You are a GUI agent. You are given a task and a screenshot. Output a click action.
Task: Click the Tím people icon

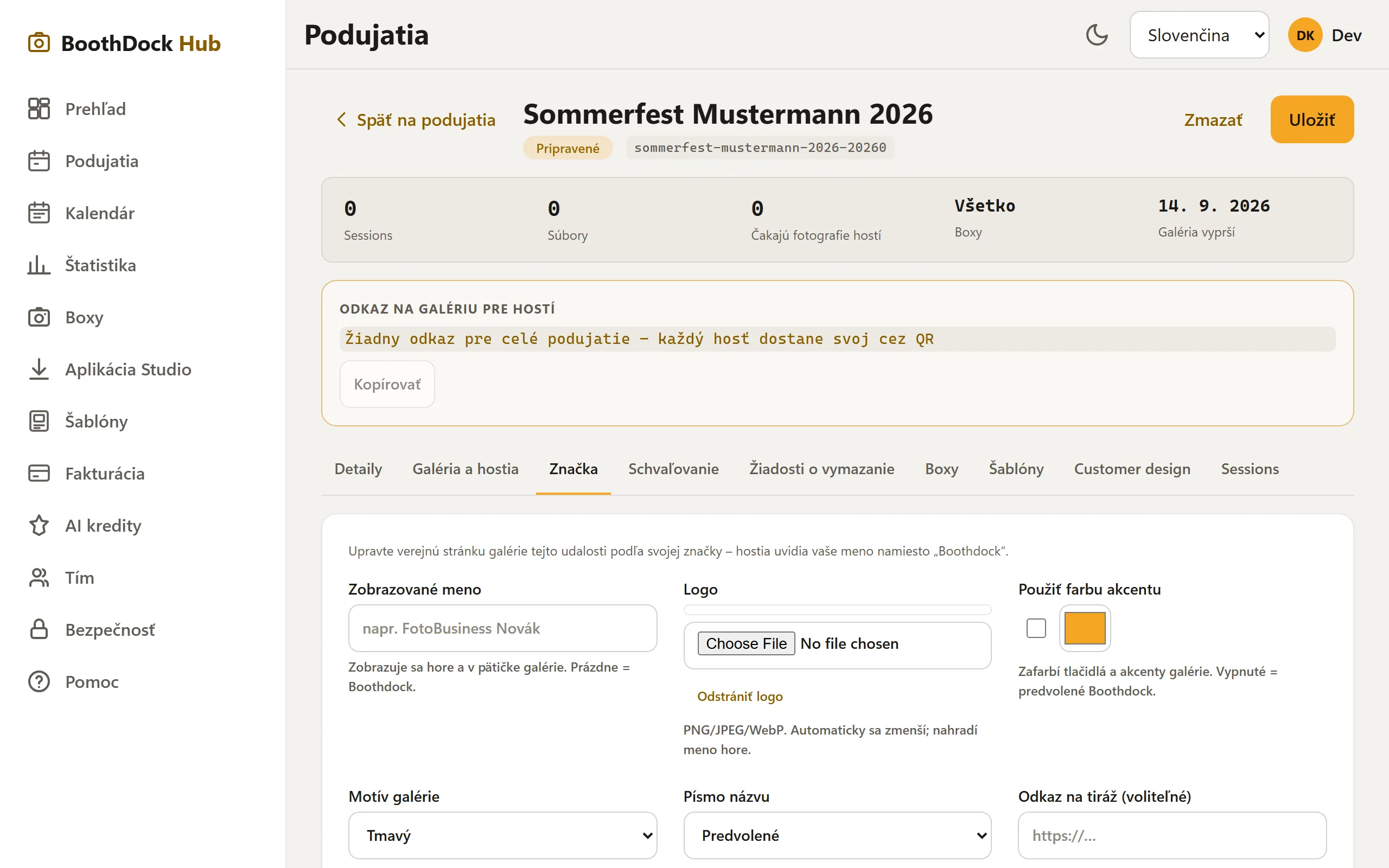click(39, 578)
